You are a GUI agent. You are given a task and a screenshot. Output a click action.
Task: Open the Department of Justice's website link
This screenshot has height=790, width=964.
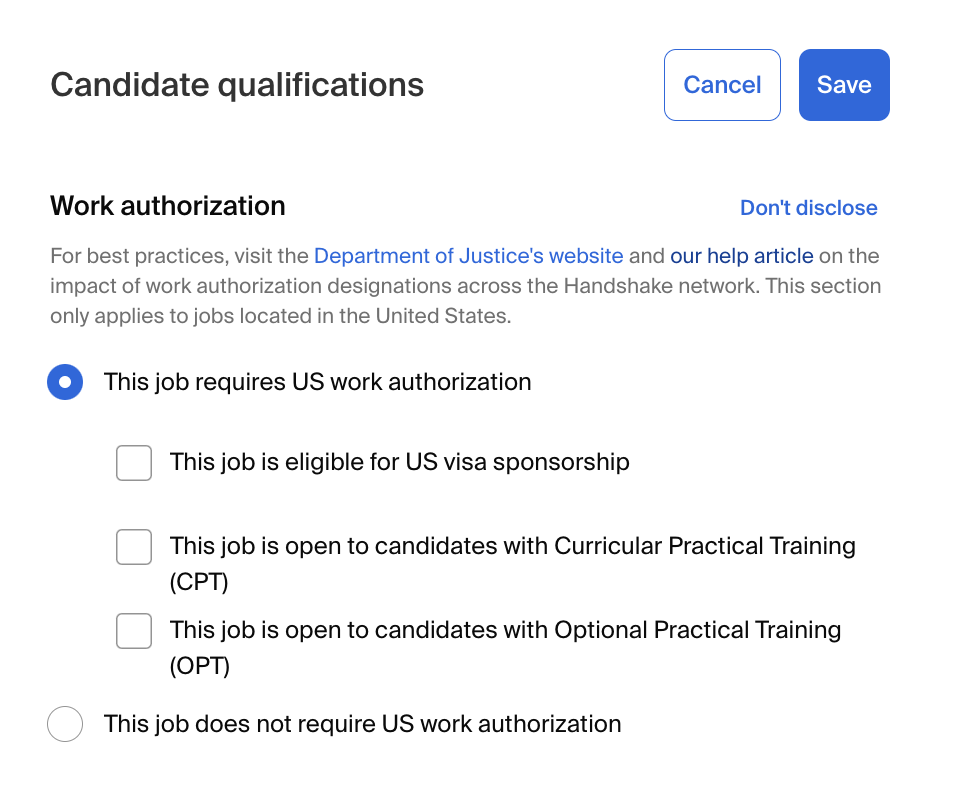pos(468,256)
